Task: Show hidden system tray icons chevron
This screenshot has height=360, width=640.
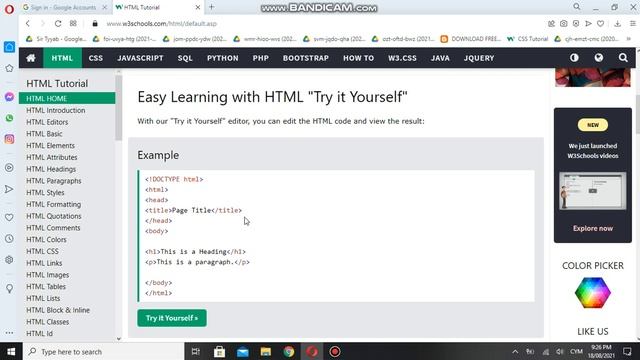Action: point(515,351)
